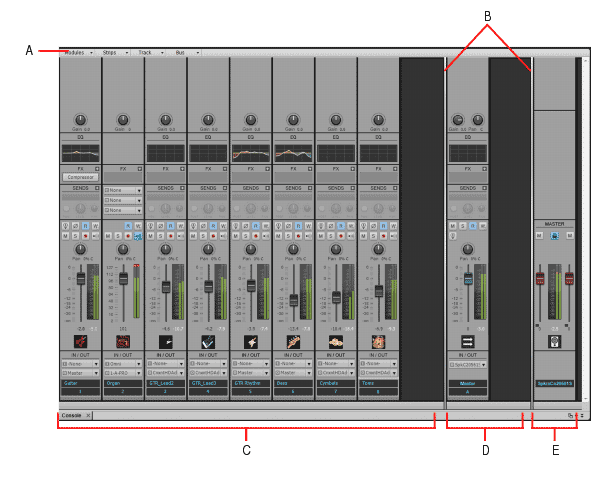
Task: Click the Bass track guitar icon
Action: [293, 341]
